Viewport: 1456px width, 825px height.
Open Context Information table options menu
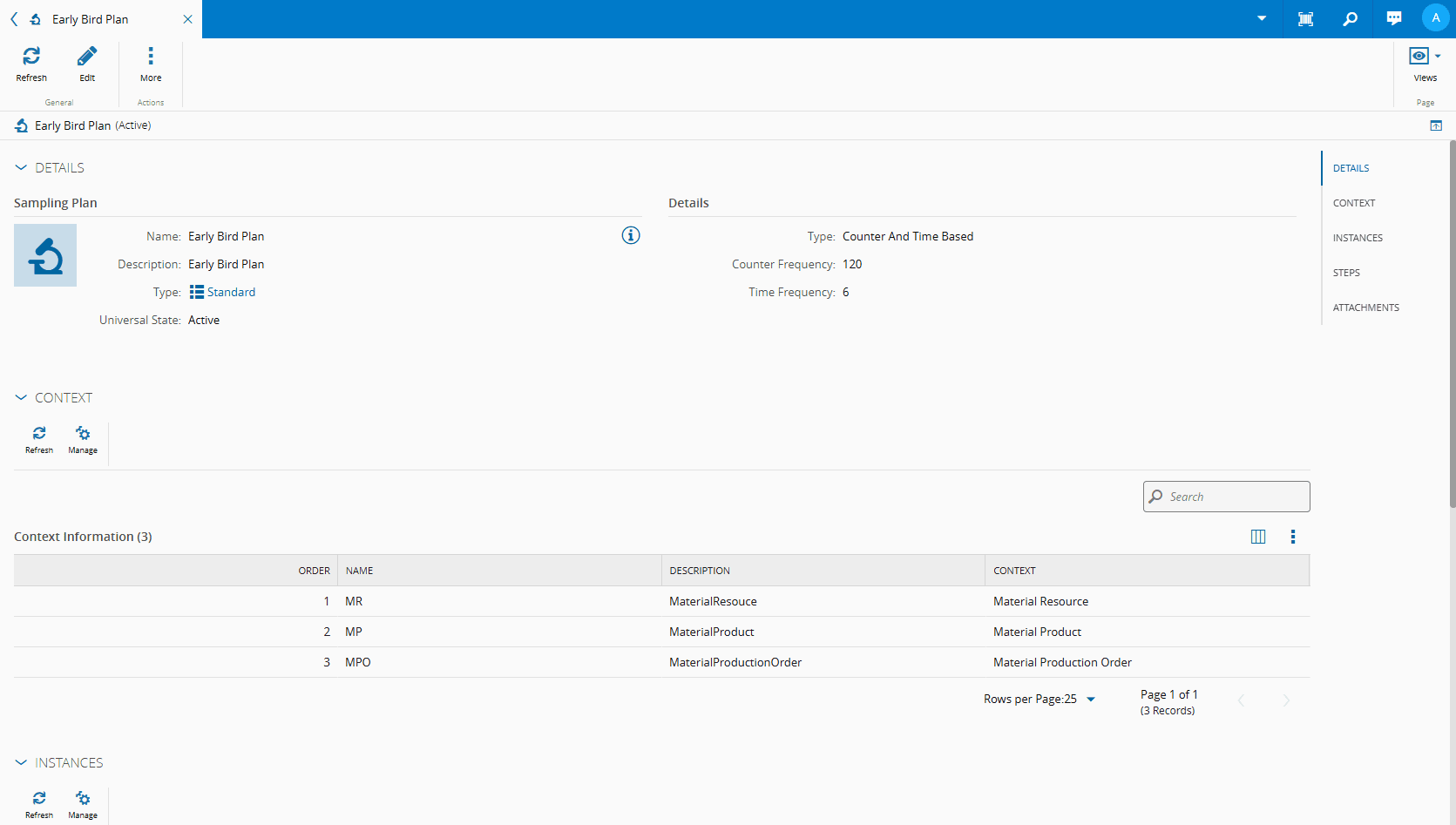coord(1293,537)
